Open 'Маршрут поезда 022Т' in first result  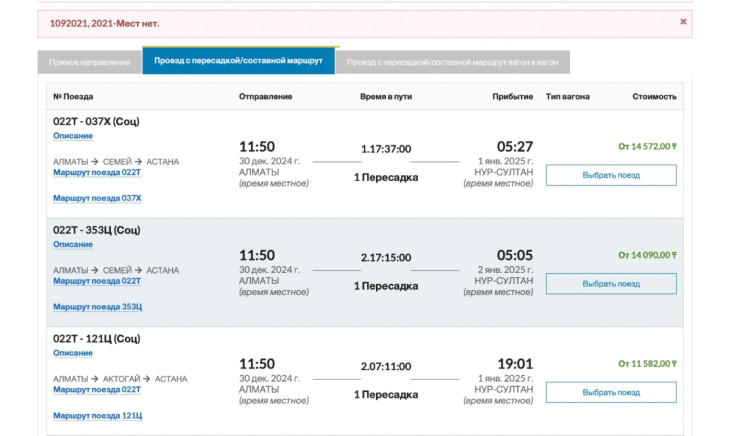(x=97, y=172)
